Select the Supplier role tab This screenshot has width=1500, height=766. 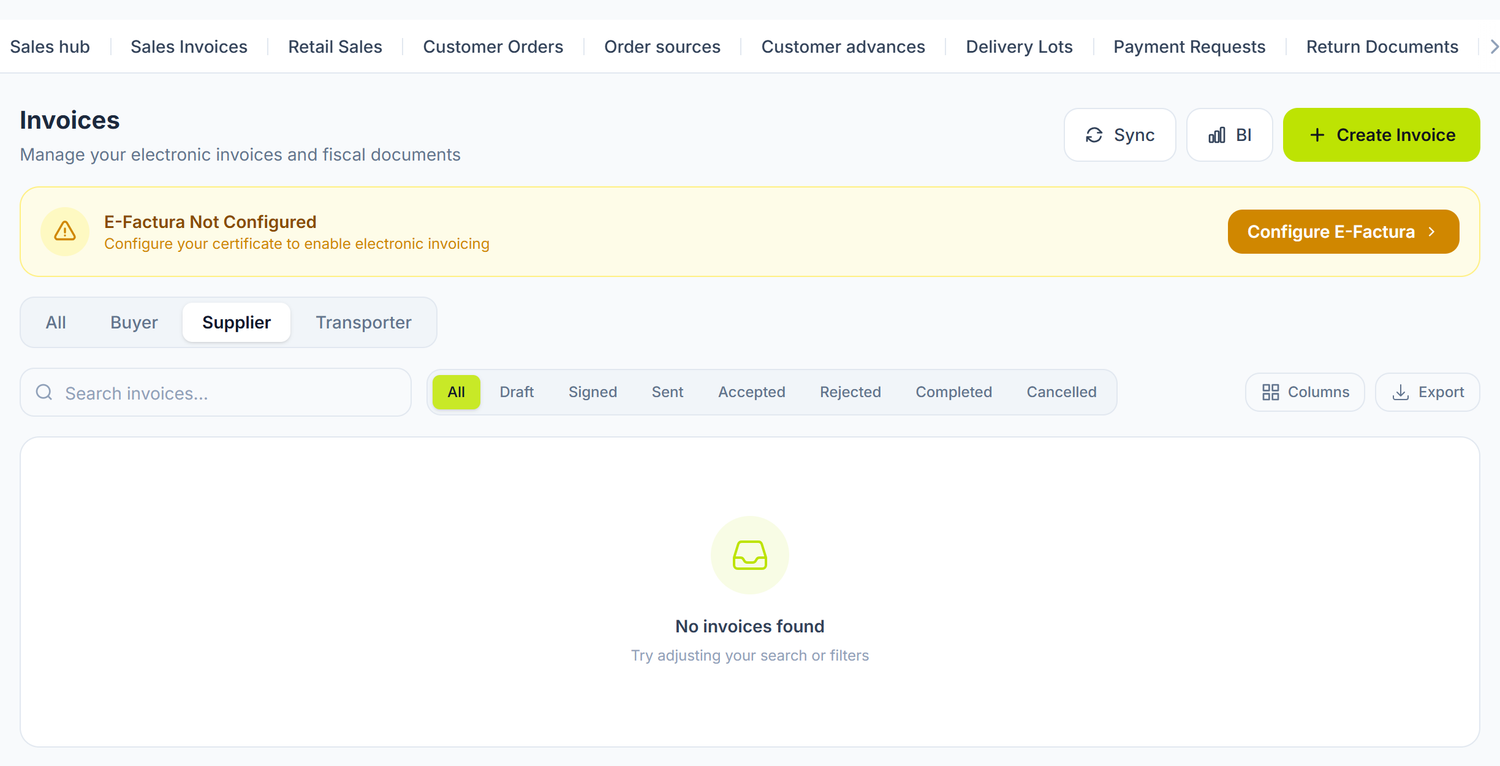pos(236,322)
